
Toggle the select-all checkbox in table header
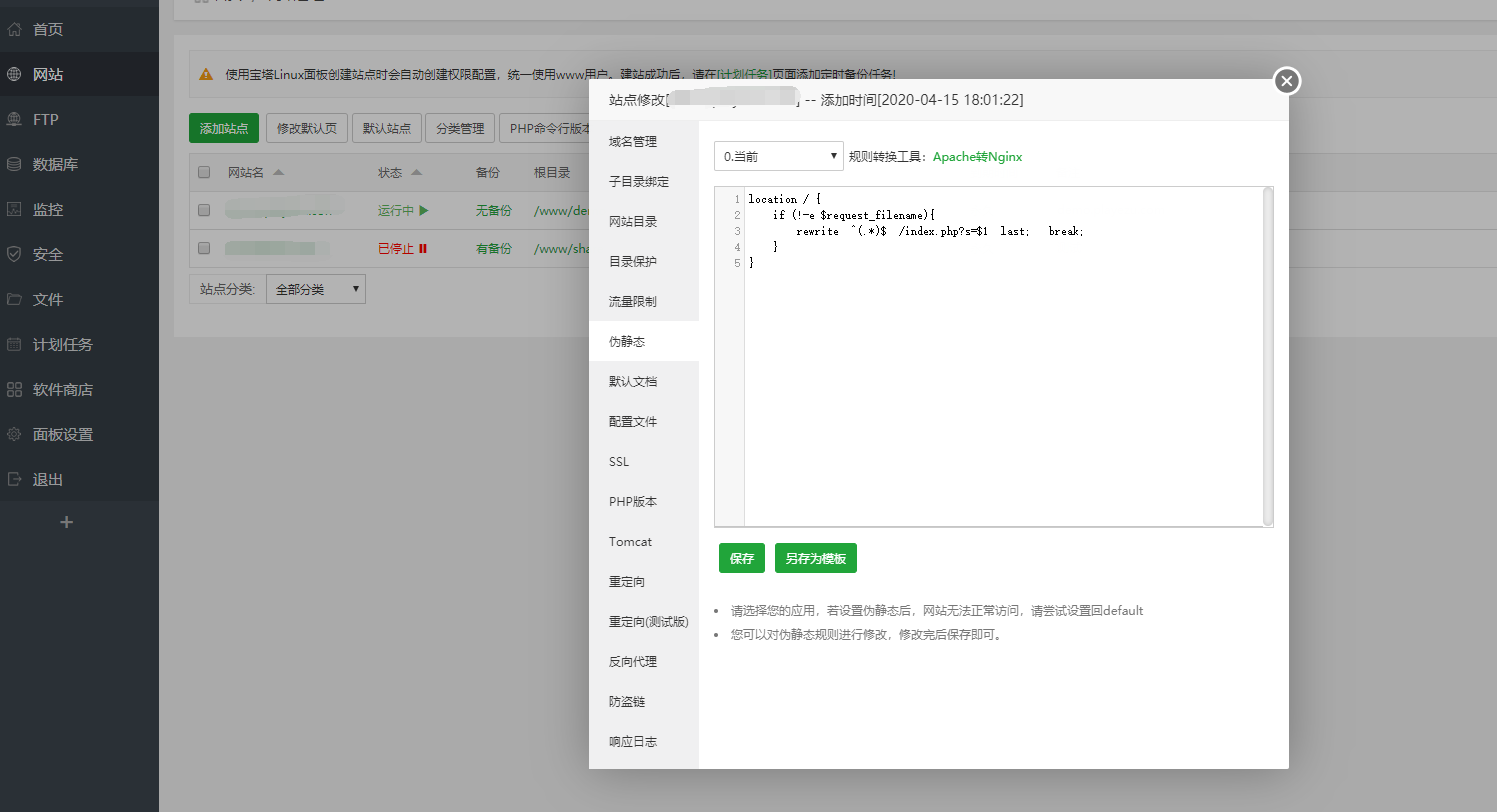pyautogui.click(x=204, y=172)
